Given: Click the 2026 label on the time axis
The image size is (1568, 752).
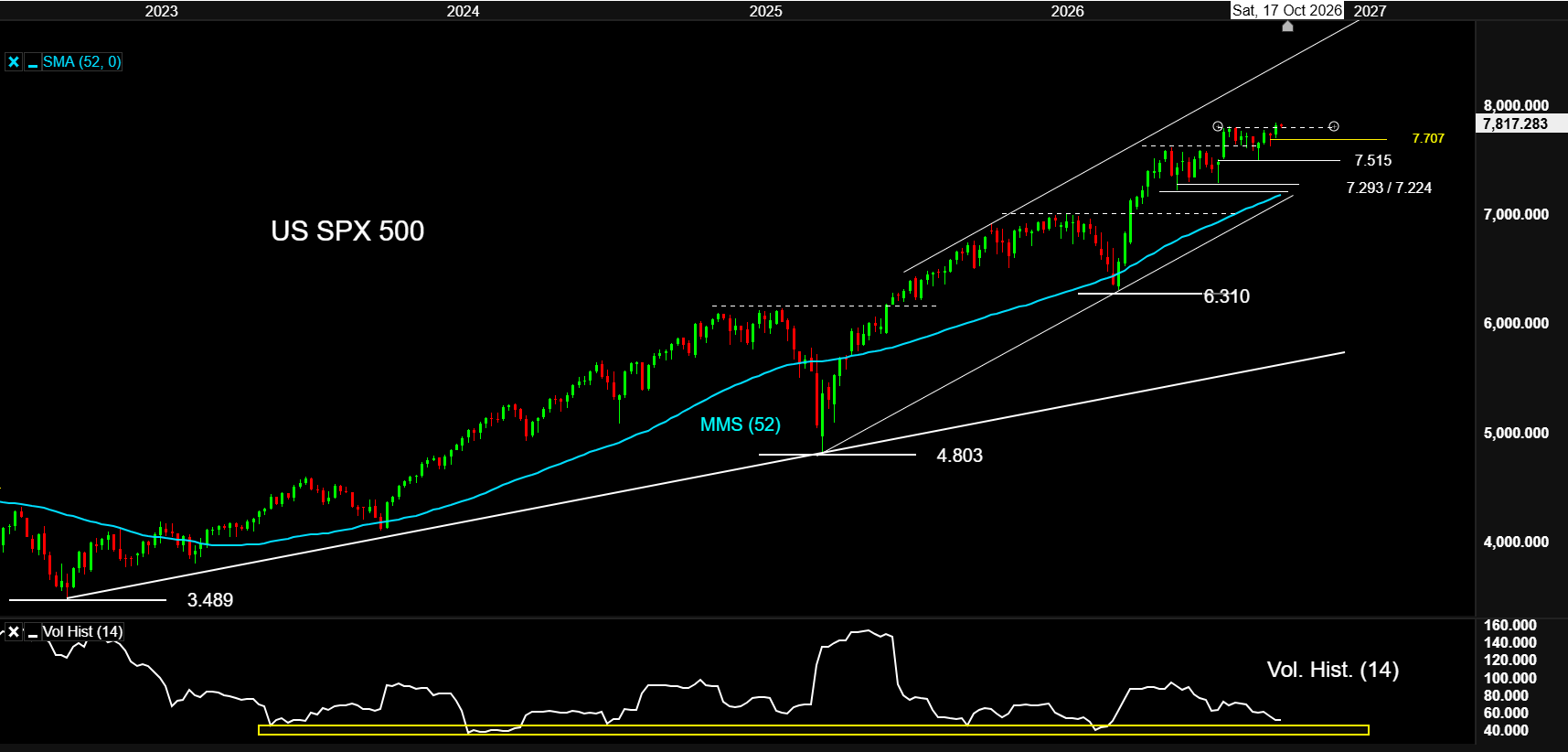Looking at the screenshot, I should click(1067, 11).
